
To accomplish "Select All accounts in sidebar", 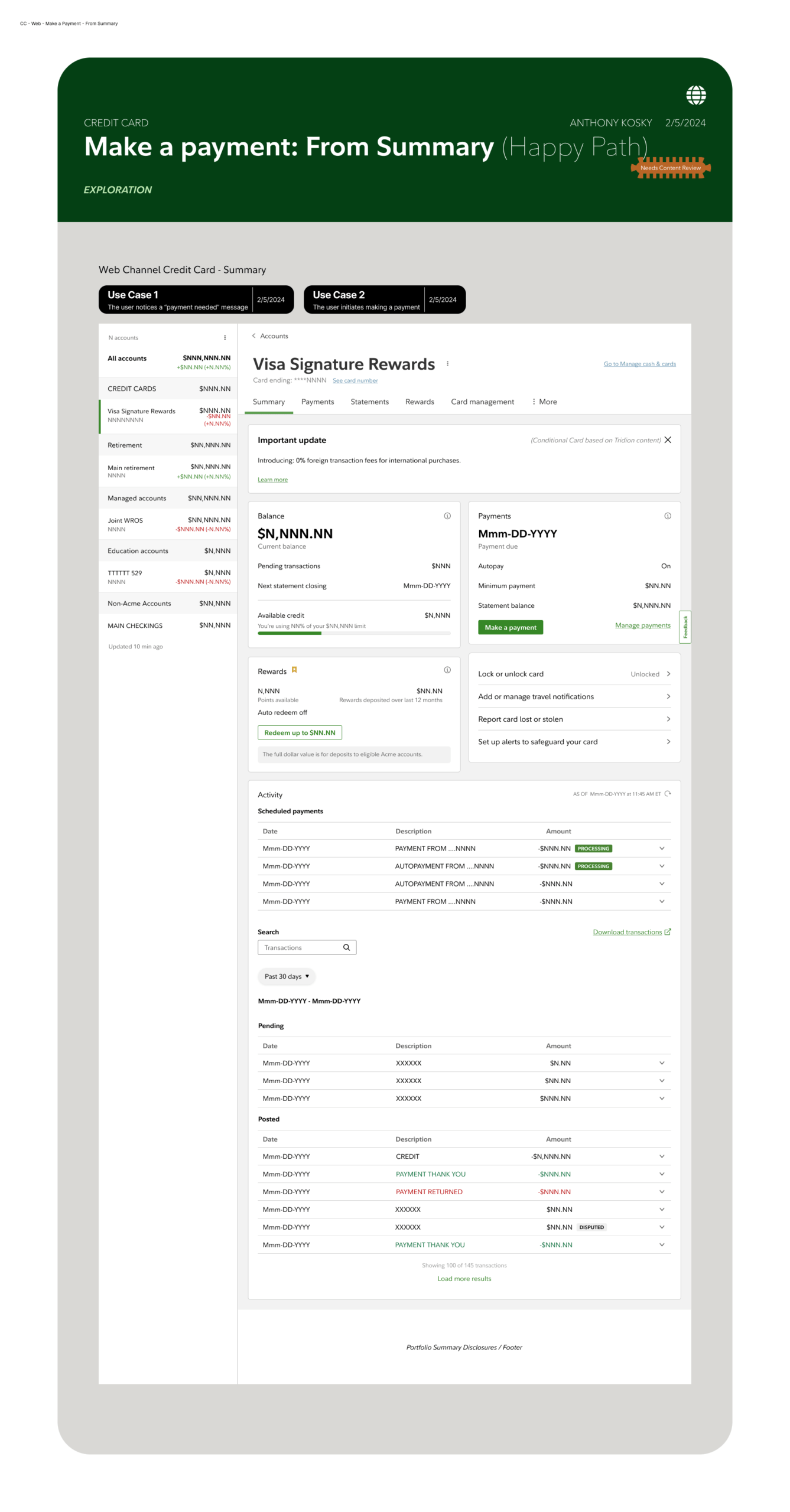I will coord(168,362).
